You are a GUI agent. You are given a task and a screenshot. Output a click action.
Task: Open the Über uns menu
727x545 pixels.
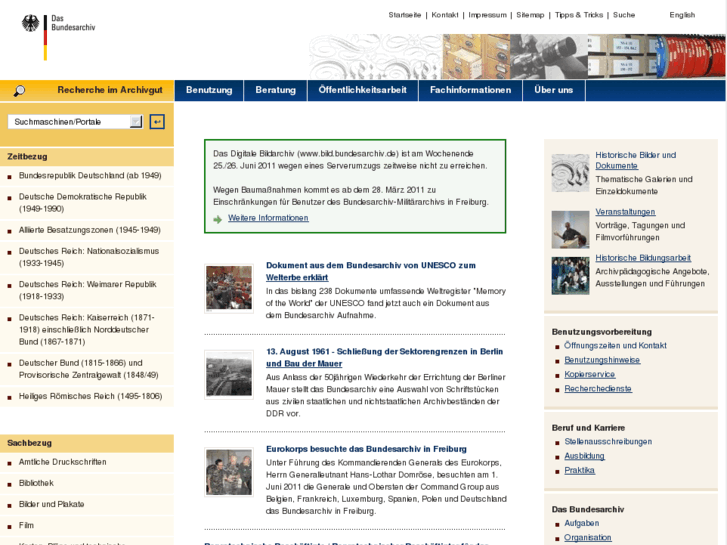tap(554, 90)
